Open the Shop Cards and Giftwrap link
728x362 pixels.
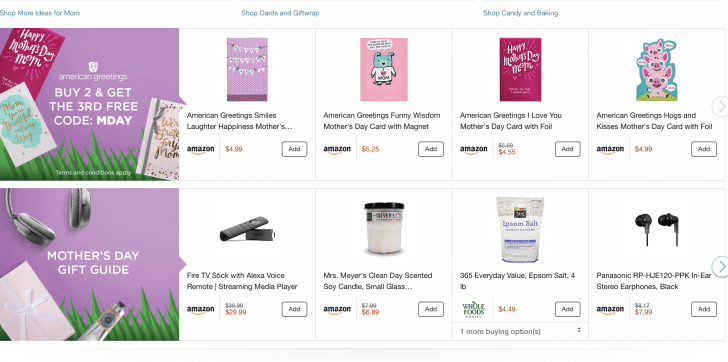point(280,13)
